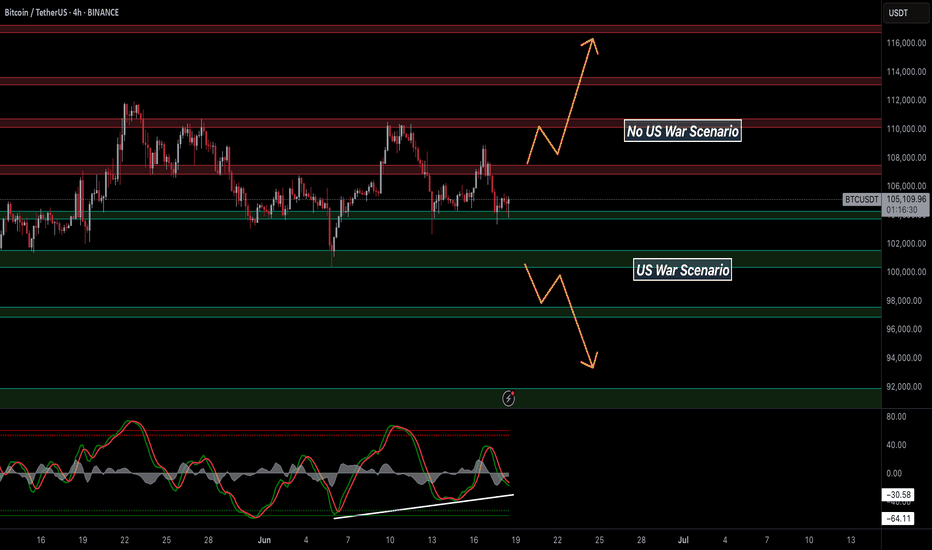The height and width of the screenshot is (550, 932).
Task: Click the 96,000.00 price axis label
Action: coord(906,329)
